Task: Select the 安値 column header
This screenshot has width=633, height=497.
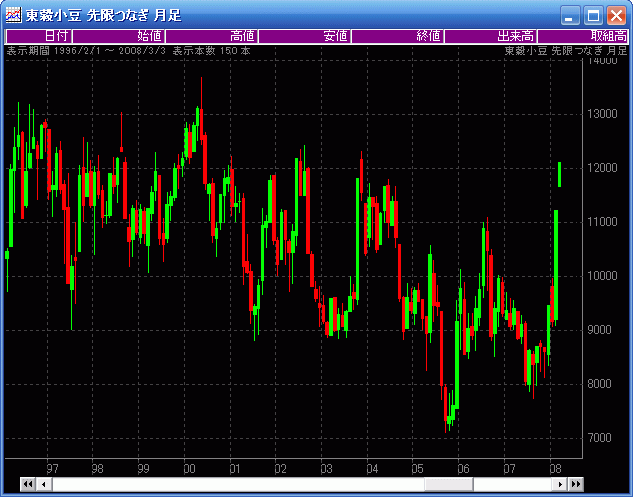Action: [304, 36]
